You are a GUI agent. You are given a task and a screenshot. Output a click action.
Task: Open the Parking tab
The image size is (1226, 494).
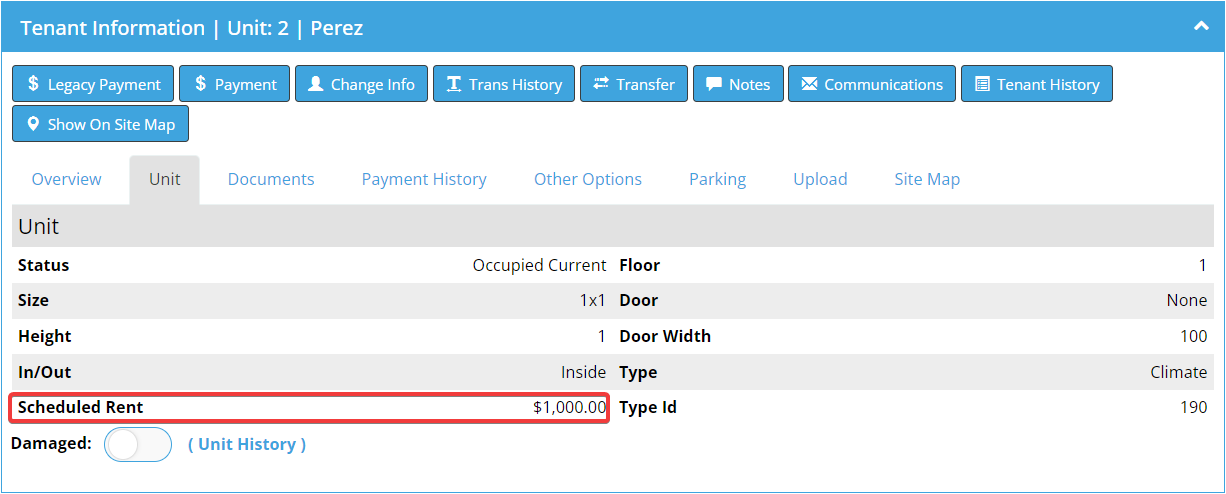click(717, 179)
